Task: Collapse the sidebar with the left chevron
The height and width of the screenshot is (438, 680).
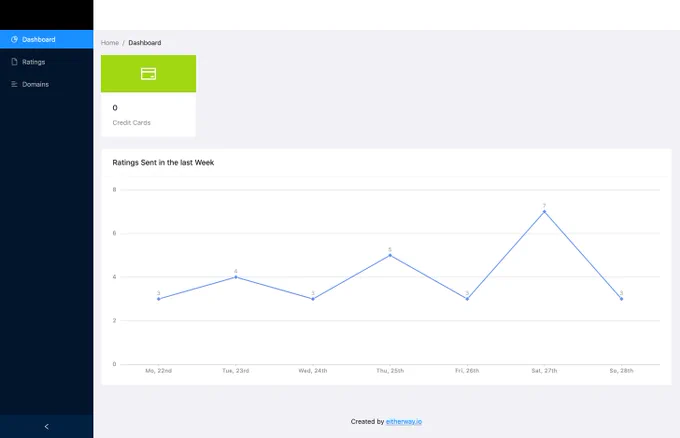Action: coord(46,427)
